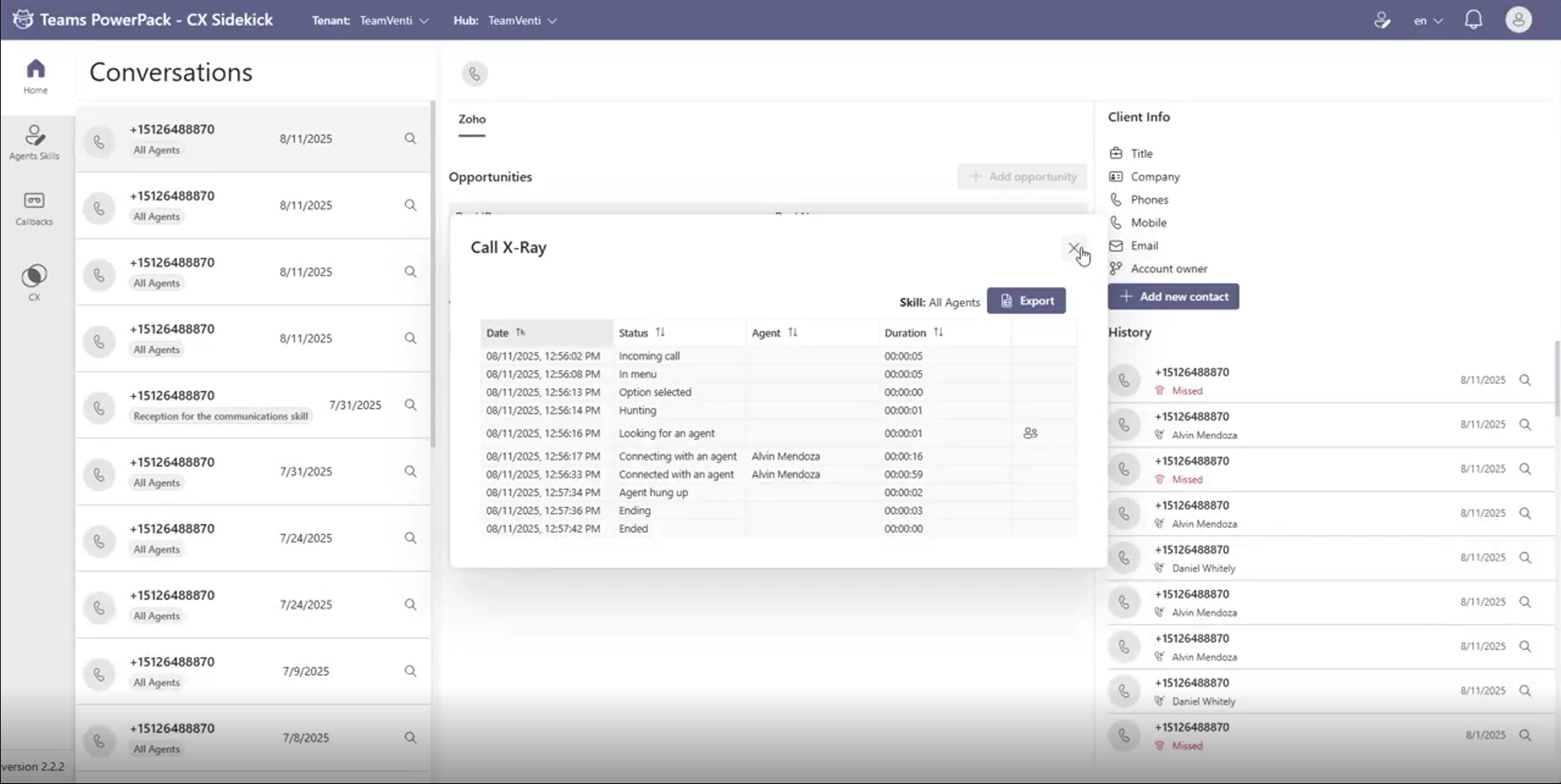This screenshot has width=1561, height=784.
Task: Open Agents Skills in the sidebar
Action: 34,142
